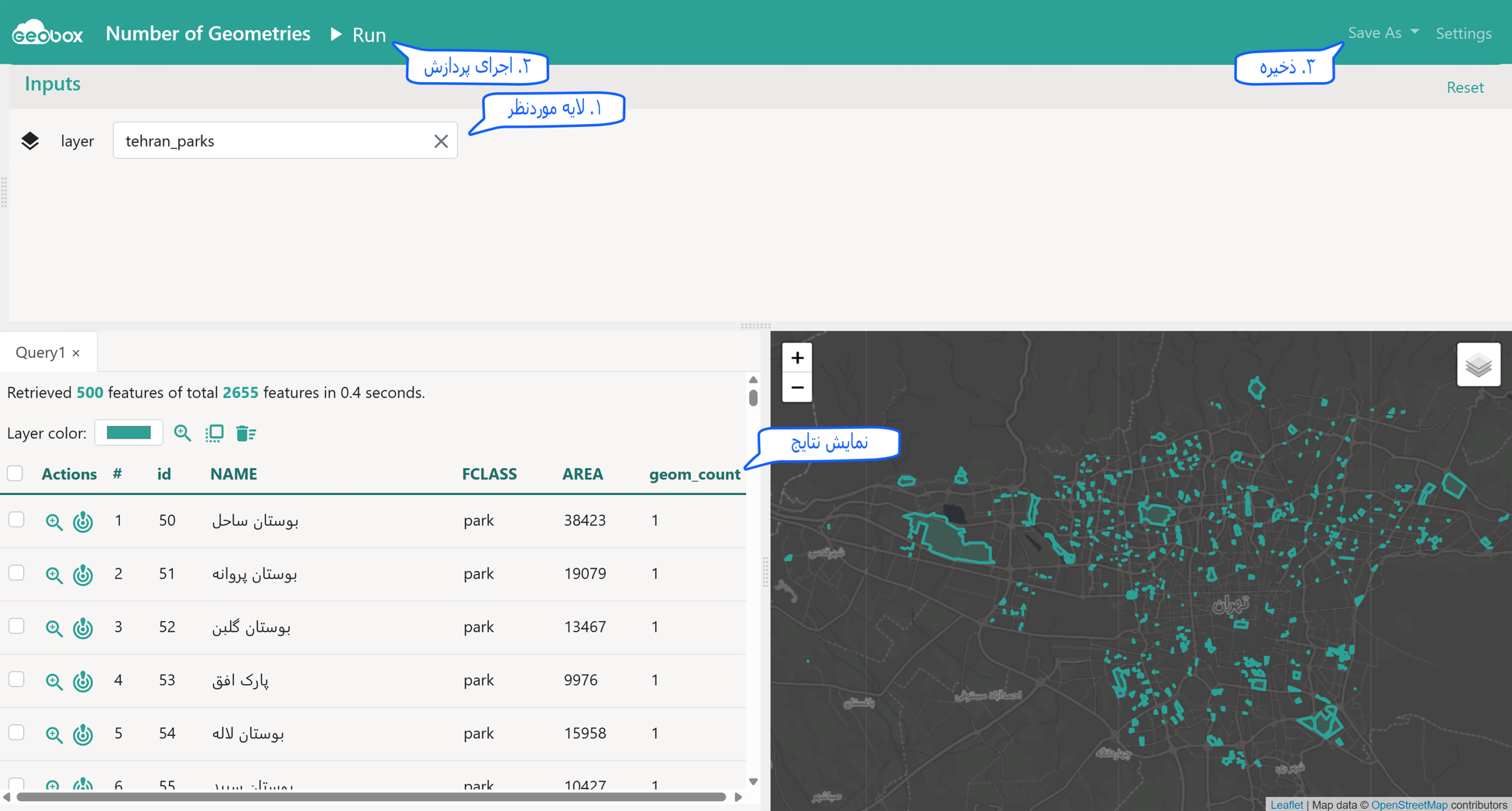The width and height of the screenshot is (1512, 811).
Task: Click the Geobox logo
Action: (x=48, y=32)
